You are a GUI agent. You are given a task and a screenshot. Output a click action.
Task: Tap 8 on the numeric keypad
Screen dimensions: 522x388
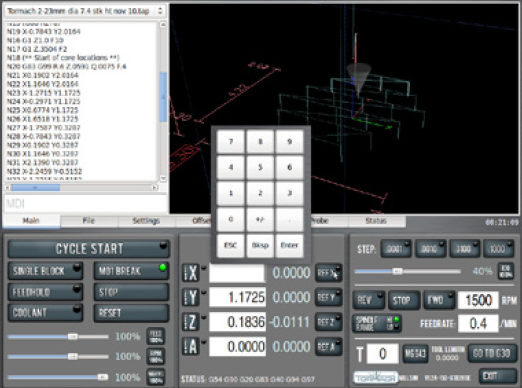tap(260, 142)
